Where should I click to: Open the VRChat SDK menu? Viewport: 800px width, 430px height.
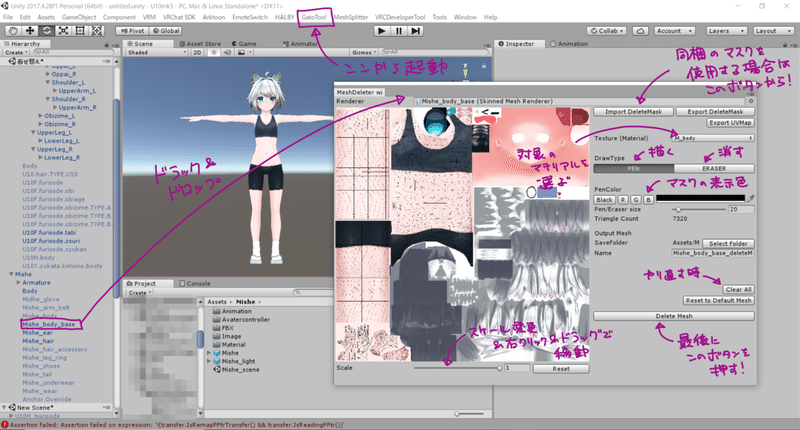point(179,17)
